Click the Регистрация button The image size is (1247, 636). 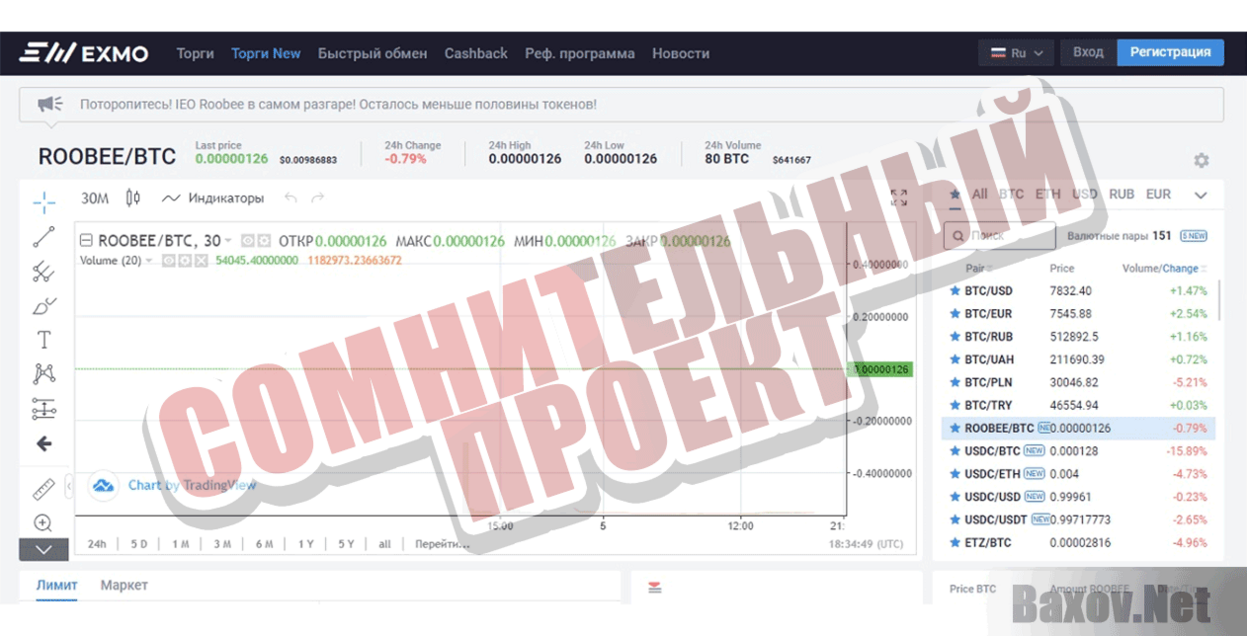click(1170, 52)
